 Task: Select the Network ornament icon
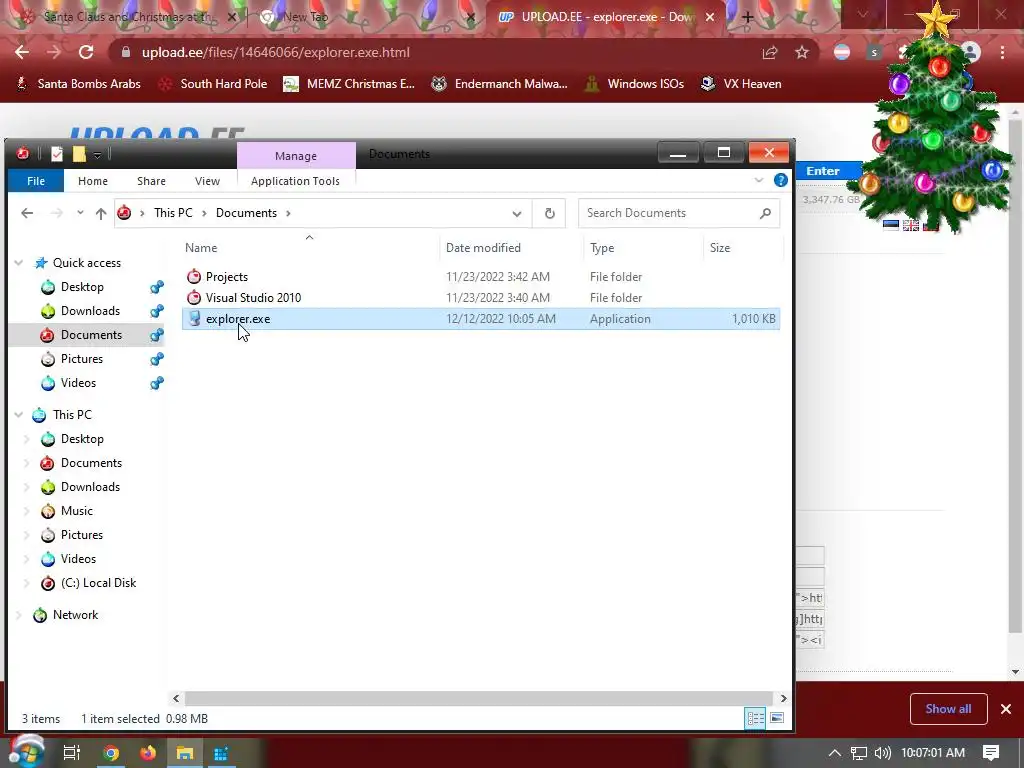pyautogui.click(x=40, y=615)
